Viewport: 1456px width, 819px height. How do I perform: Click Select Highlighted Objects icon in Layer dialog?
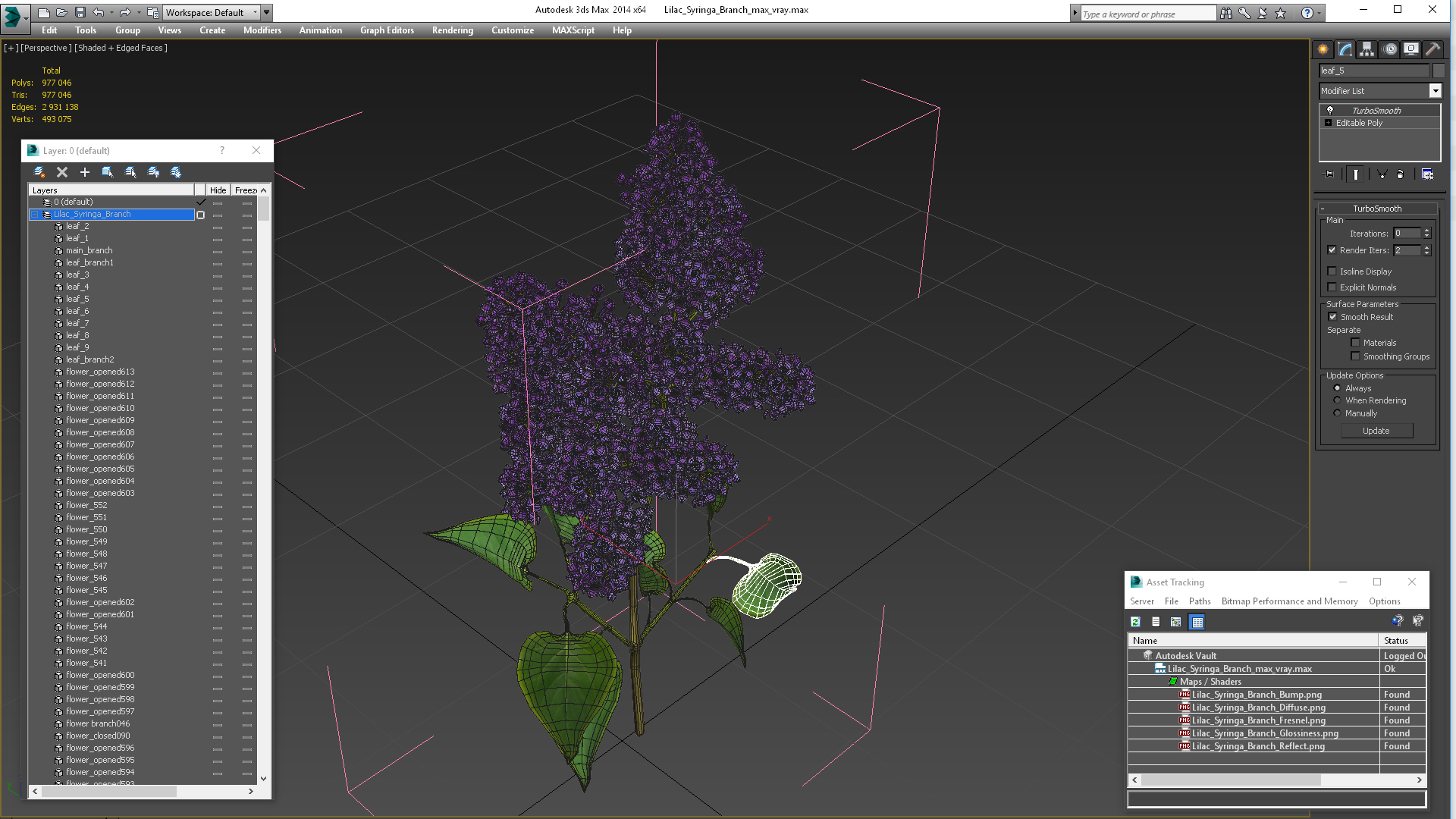pyautogui.click(x=108, y=172)
